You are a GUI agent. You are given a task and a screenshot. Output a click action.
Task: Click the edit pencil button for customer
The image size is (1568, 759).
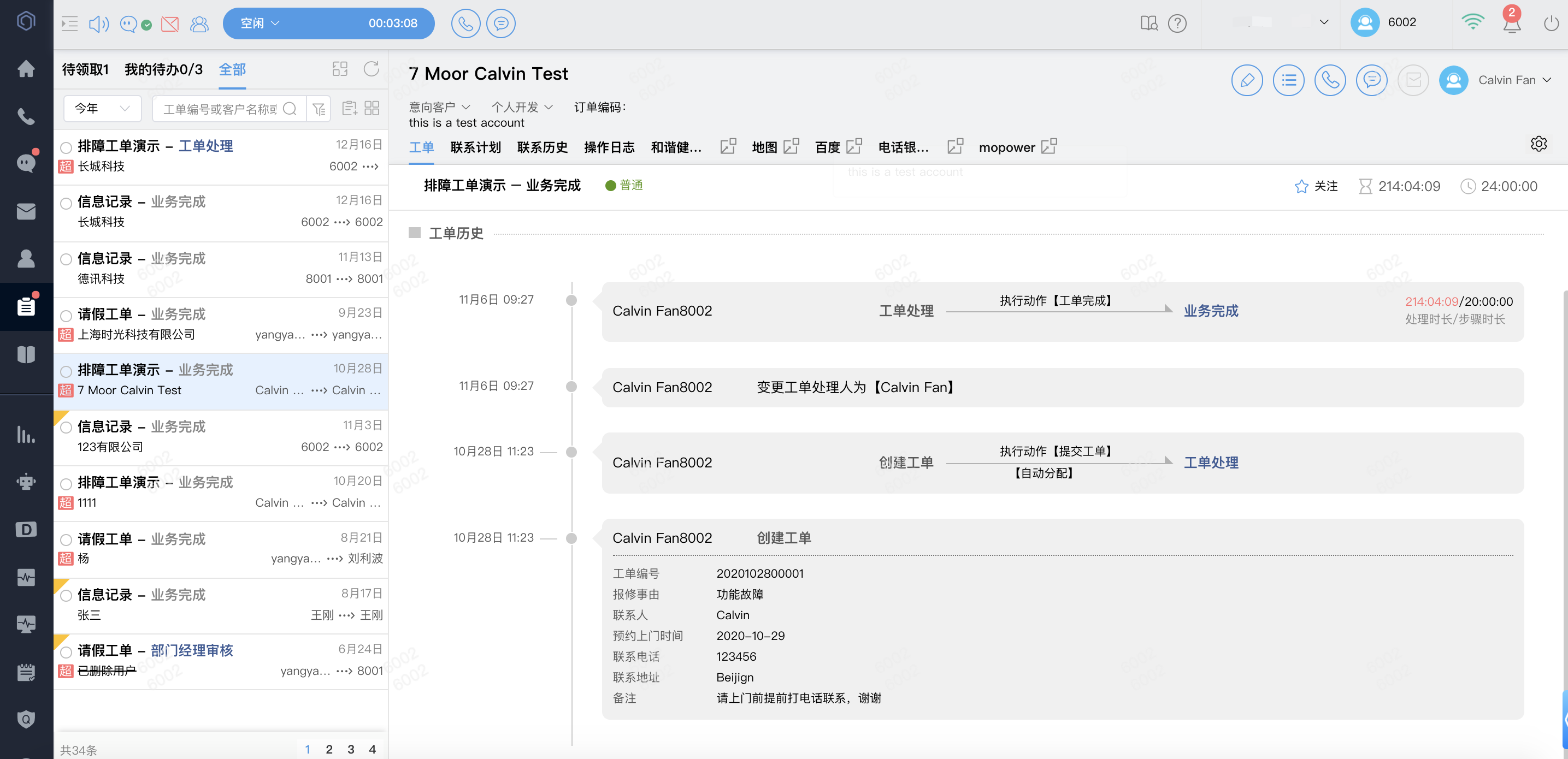1247,80
